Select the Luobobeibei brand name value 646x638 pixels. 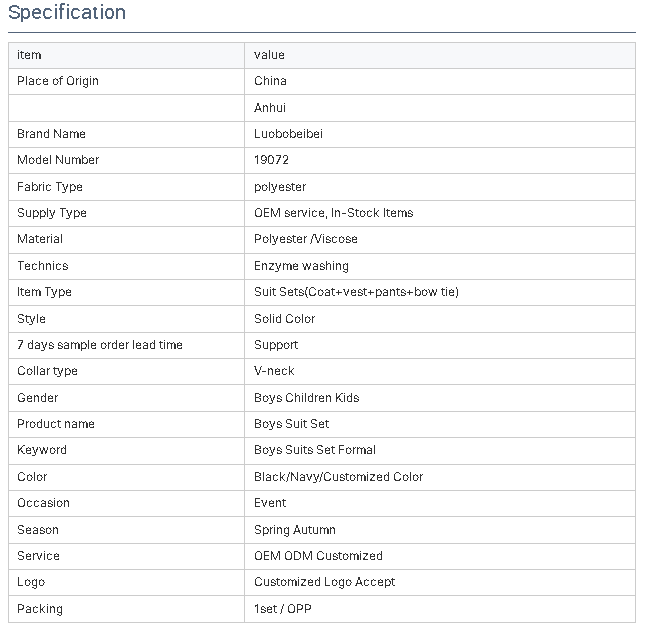pos(288,134)
